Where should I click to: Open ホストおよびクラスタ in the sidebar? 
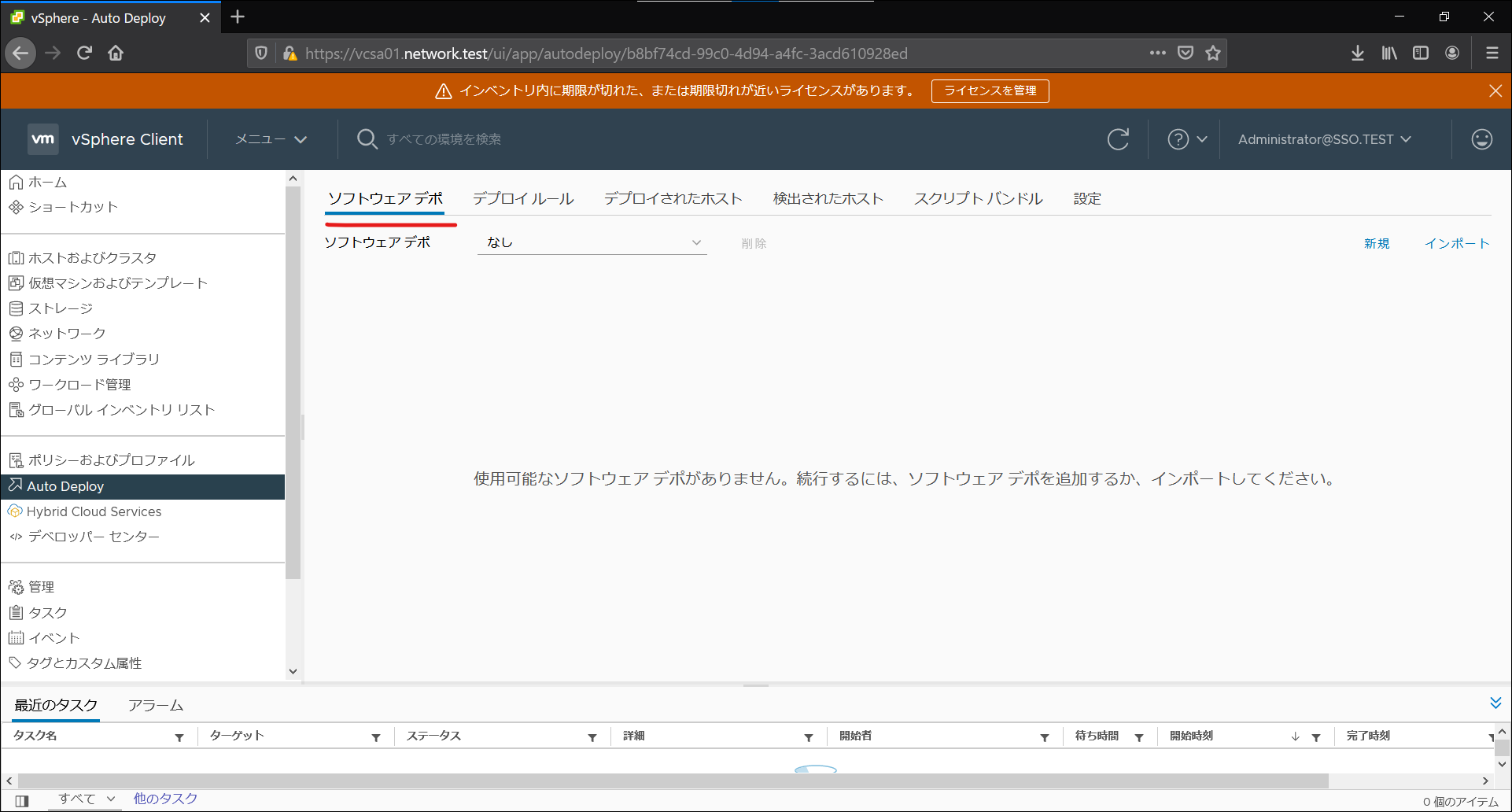(83, 258)
